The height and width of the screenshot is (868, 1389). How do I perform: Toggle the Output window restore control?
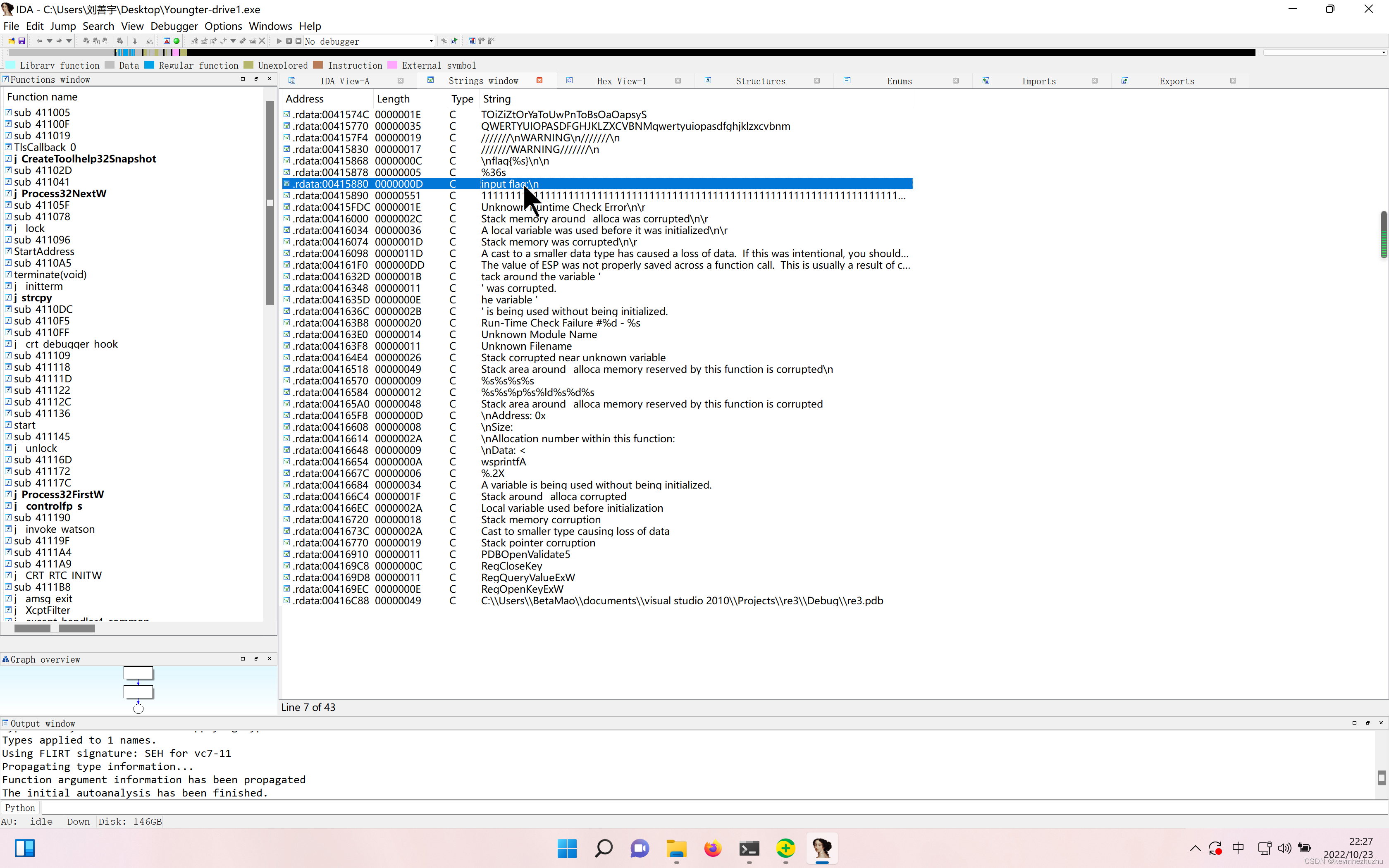click(1355, 723)
